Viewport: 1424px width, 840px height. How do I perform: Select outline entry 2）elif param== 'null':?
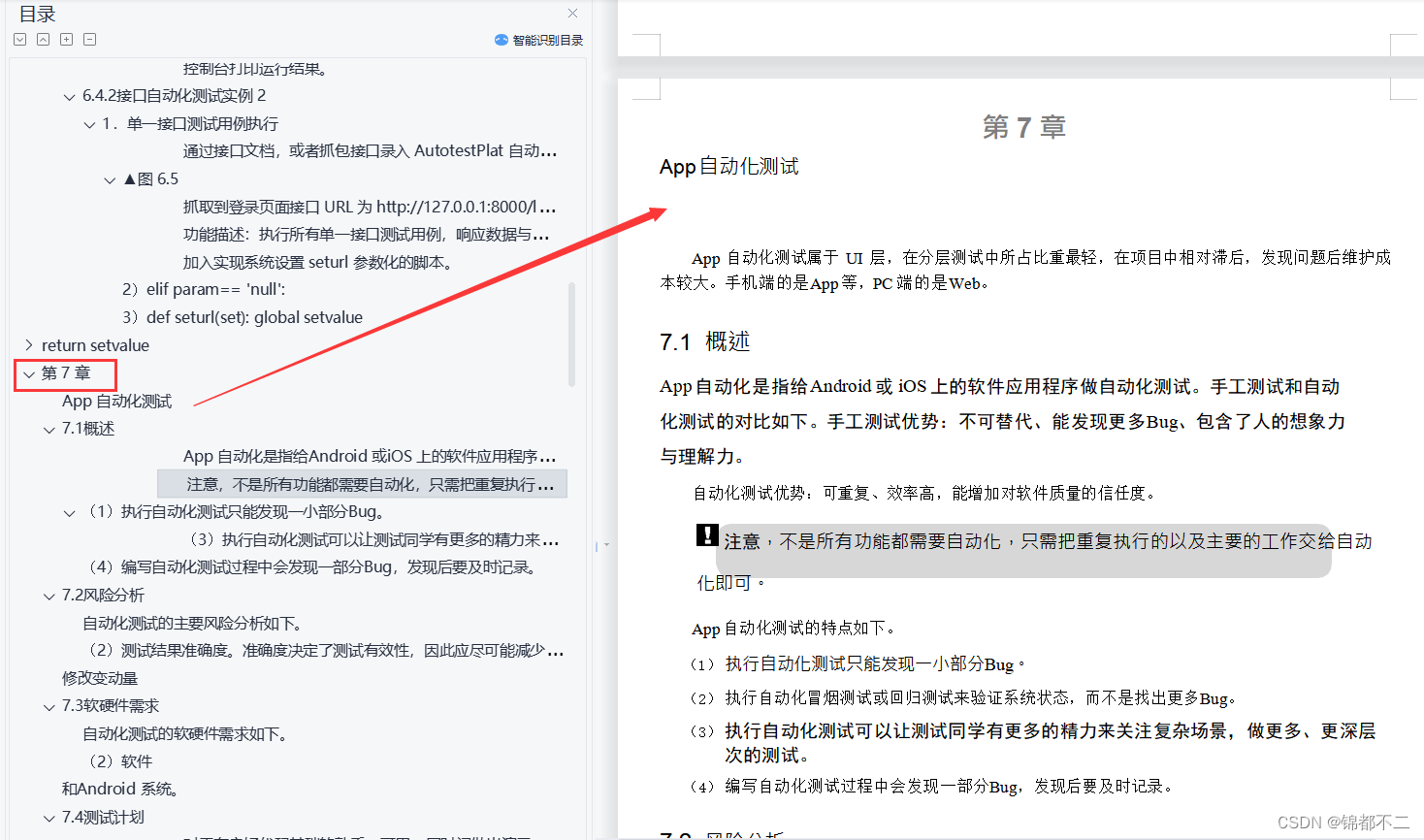pos(204,289)
